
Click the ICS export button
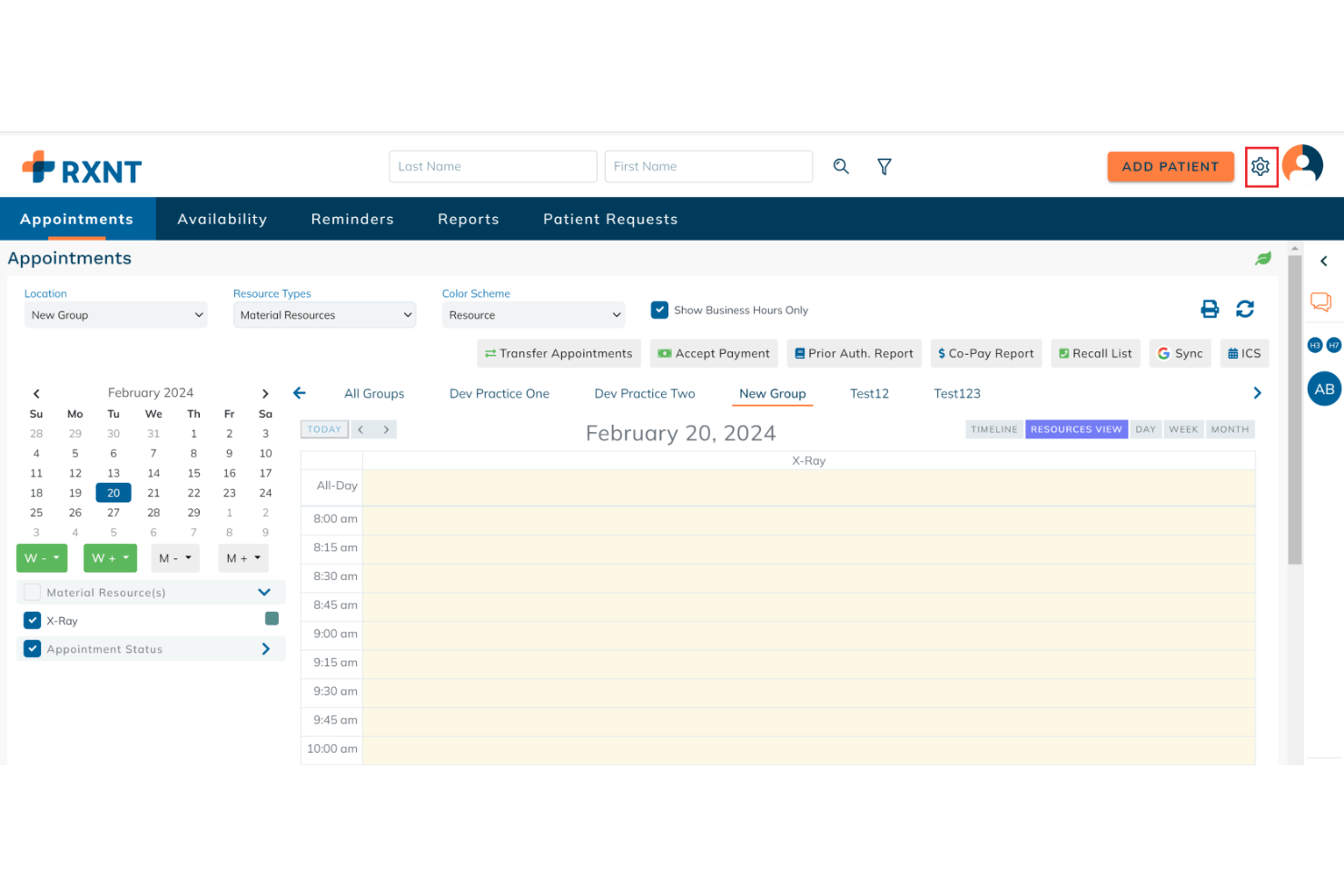(x=1244, y=353)
